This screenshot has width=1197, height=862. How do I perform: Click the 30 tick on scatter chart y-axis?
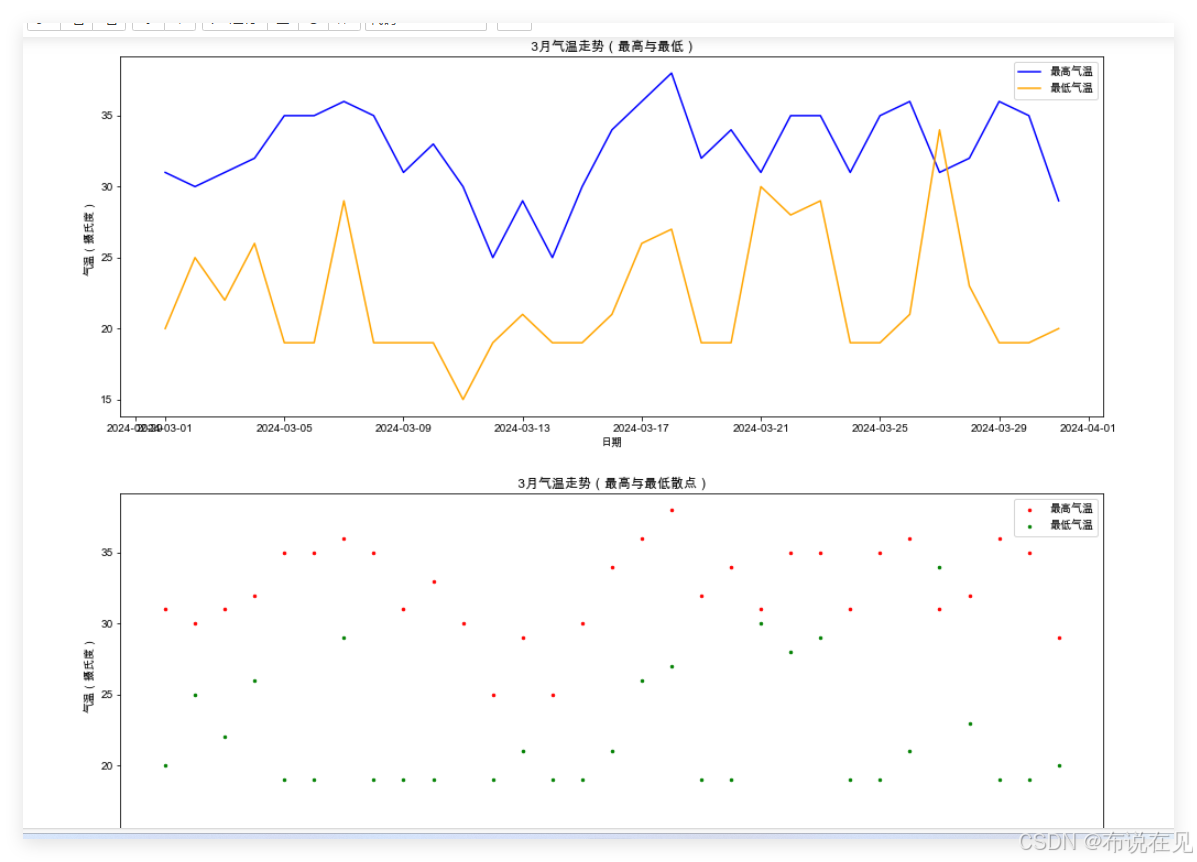coord(107,624)
